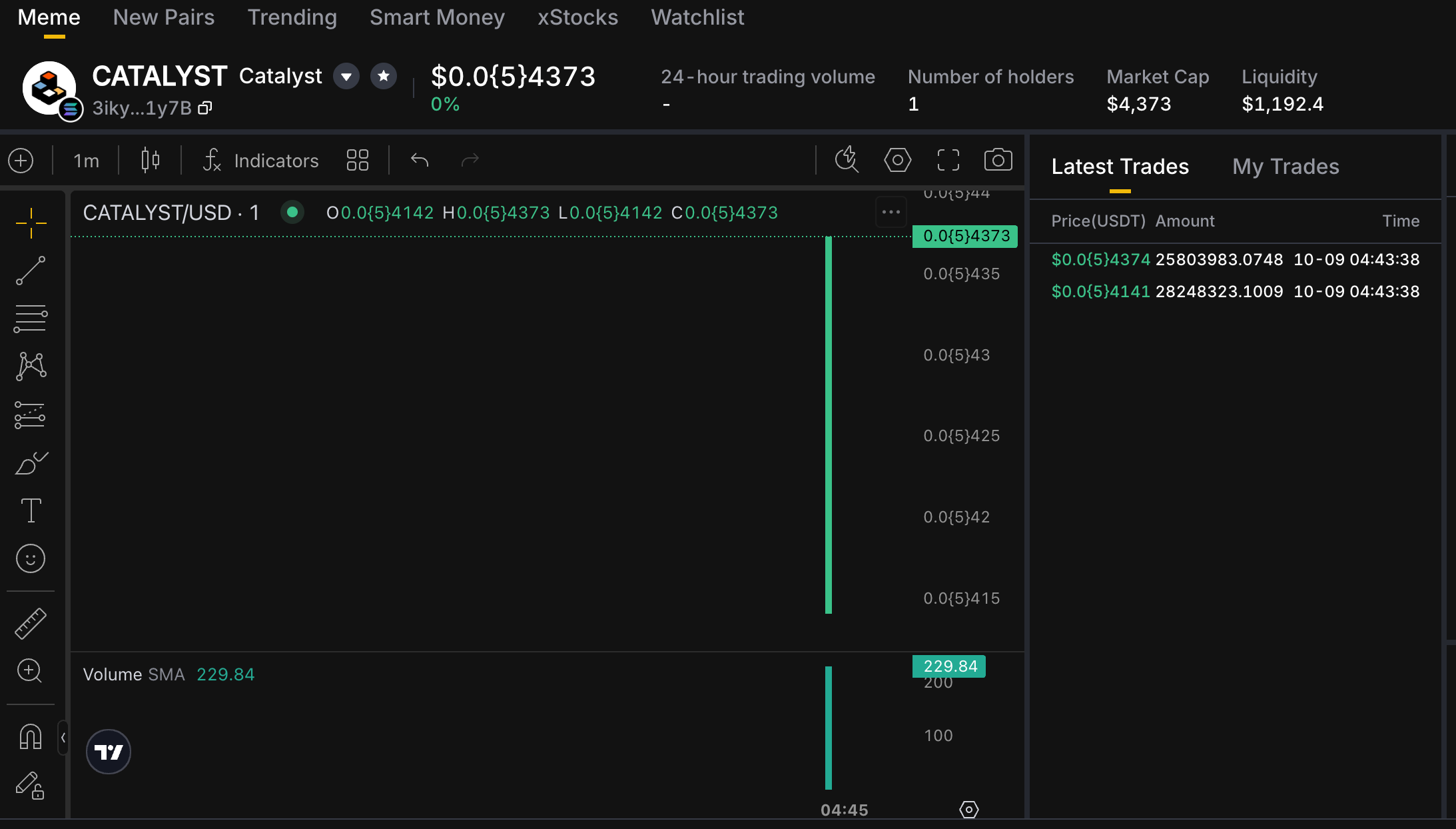The height and width of the screenshot is (829, 1456).
Task: Open the emoji sticker tool
Action: (31, 558)
